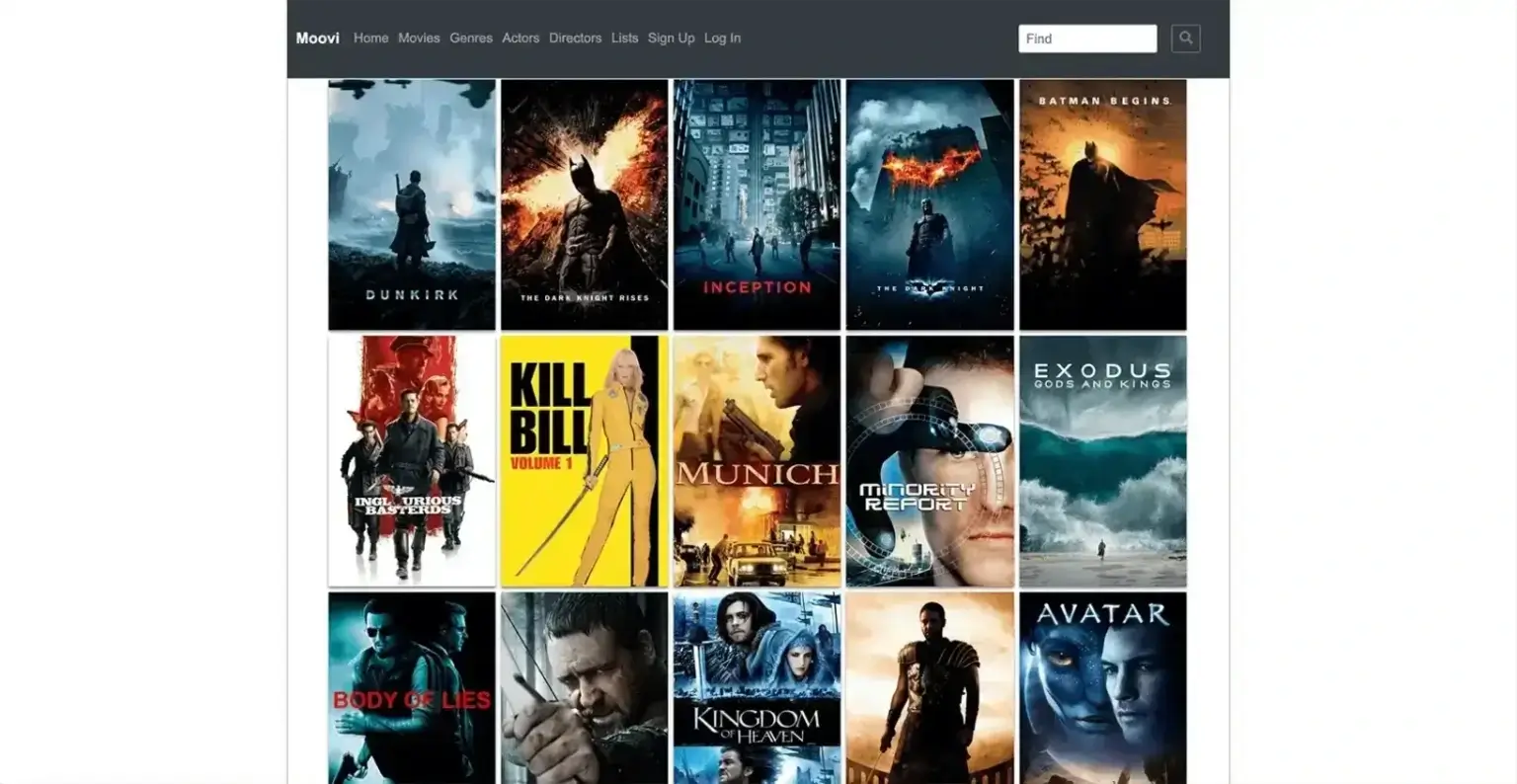This screenshot has height=784, width=1517.
Task: Open Exodus Gods and Kings poster
Action: 1102,461
